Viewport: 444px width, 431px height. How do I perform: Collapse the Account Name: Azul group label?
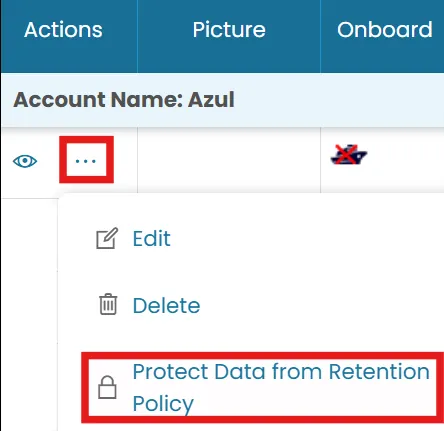(x=124, y=99)
